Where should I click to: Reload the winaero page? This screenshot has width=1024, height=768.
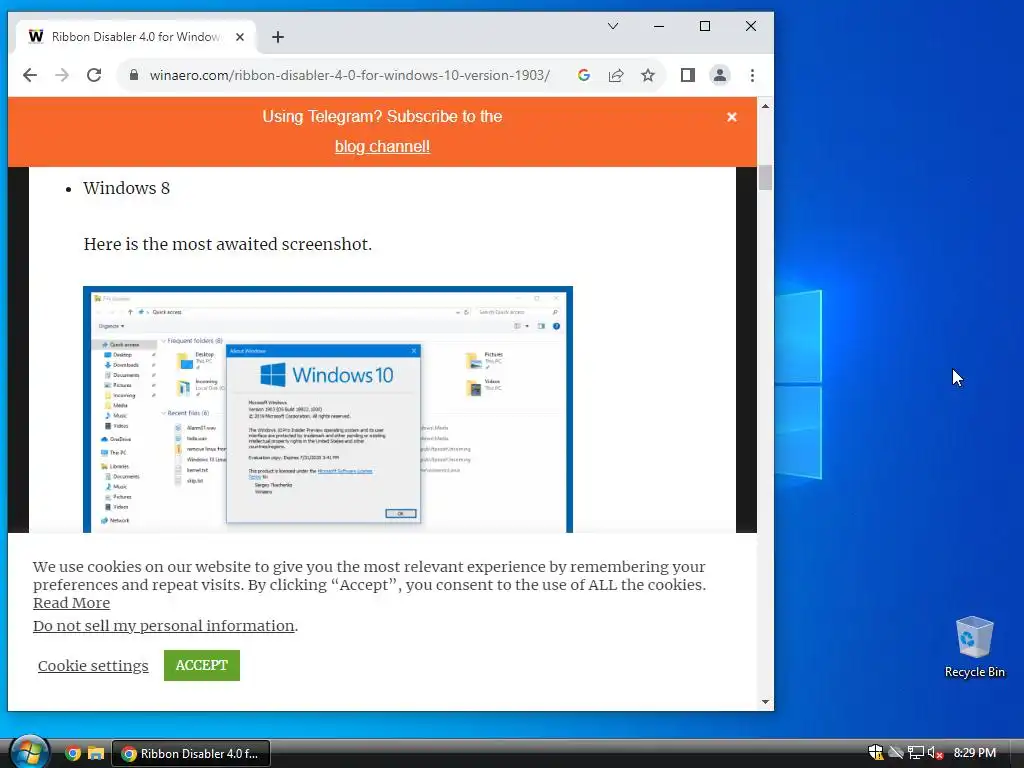pos(94,75)
